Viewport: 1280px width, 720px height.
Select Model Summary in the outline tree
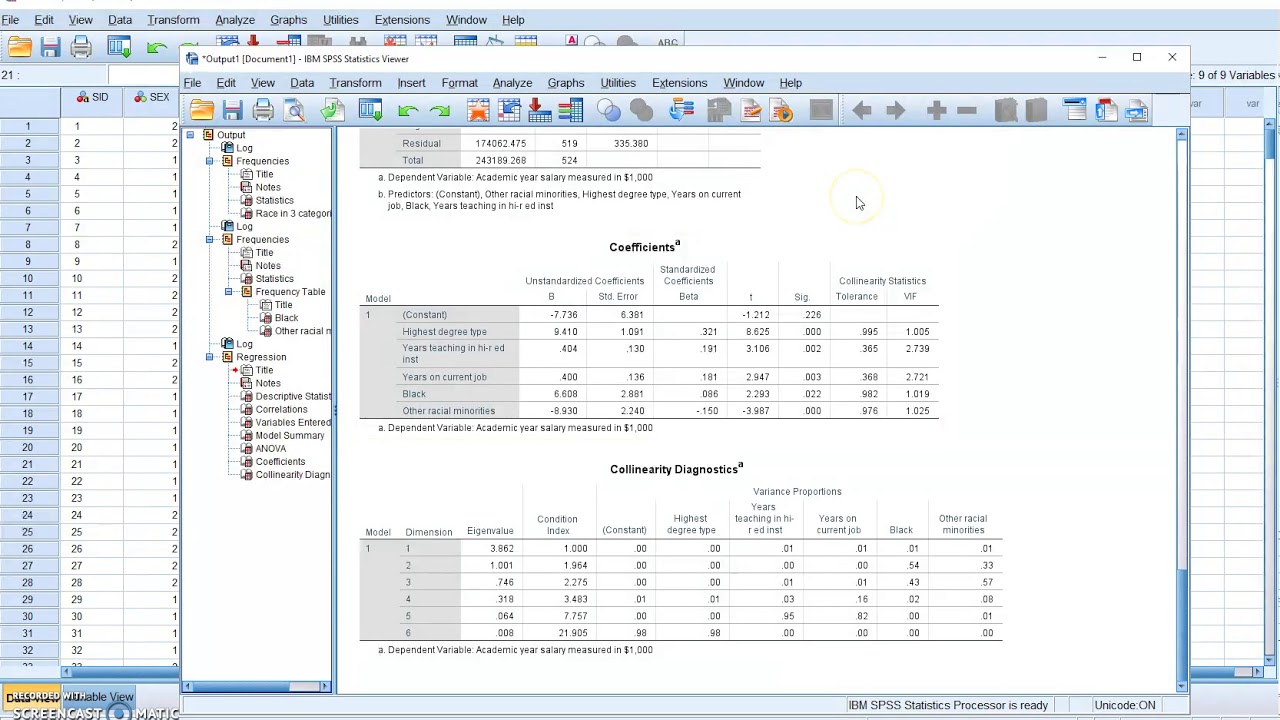tap(289, 436)
